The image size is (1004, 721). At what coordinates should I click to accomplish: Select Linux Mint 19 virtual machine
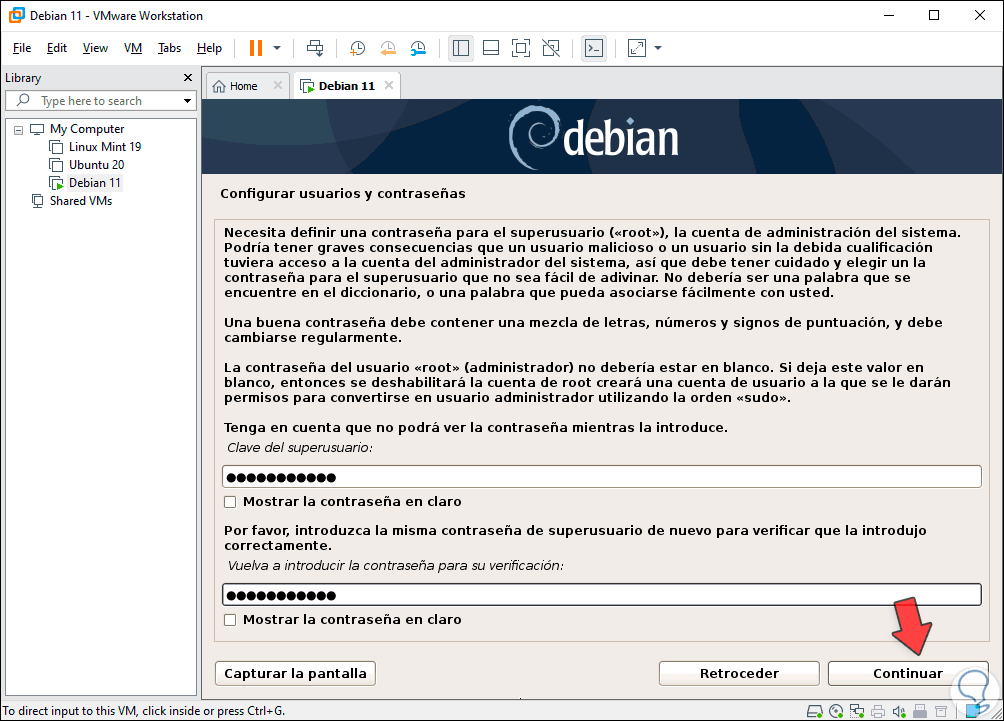click(104, 147)
